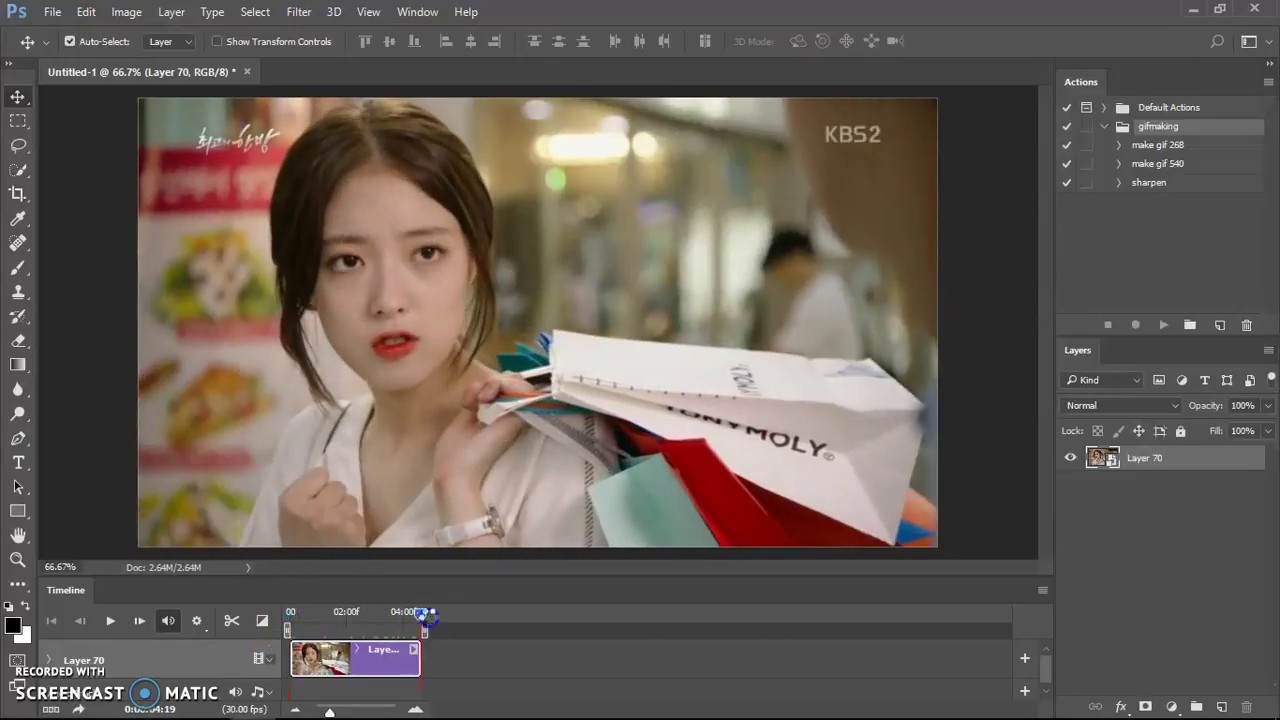
Task: Open the Image menu
Action: coord(126,12)
